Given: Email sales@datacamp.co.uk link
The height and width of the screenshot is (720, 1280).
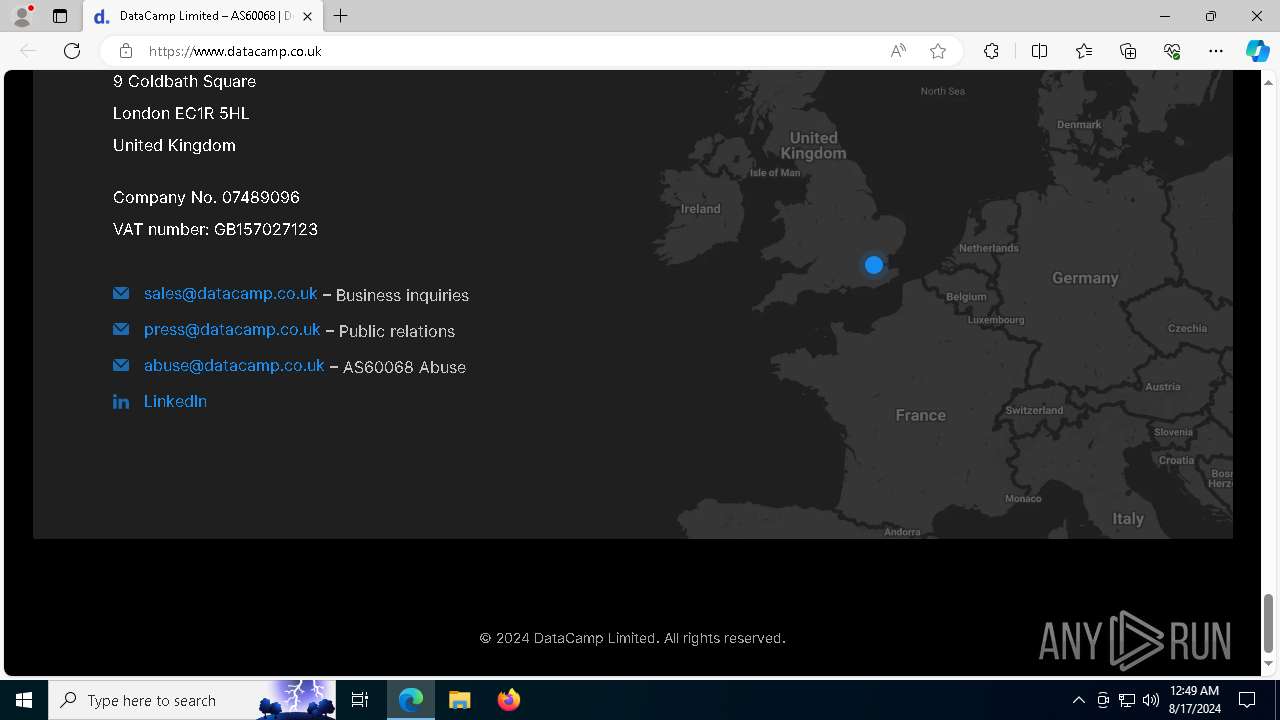Looking at the screenshot, I should 230,294.
